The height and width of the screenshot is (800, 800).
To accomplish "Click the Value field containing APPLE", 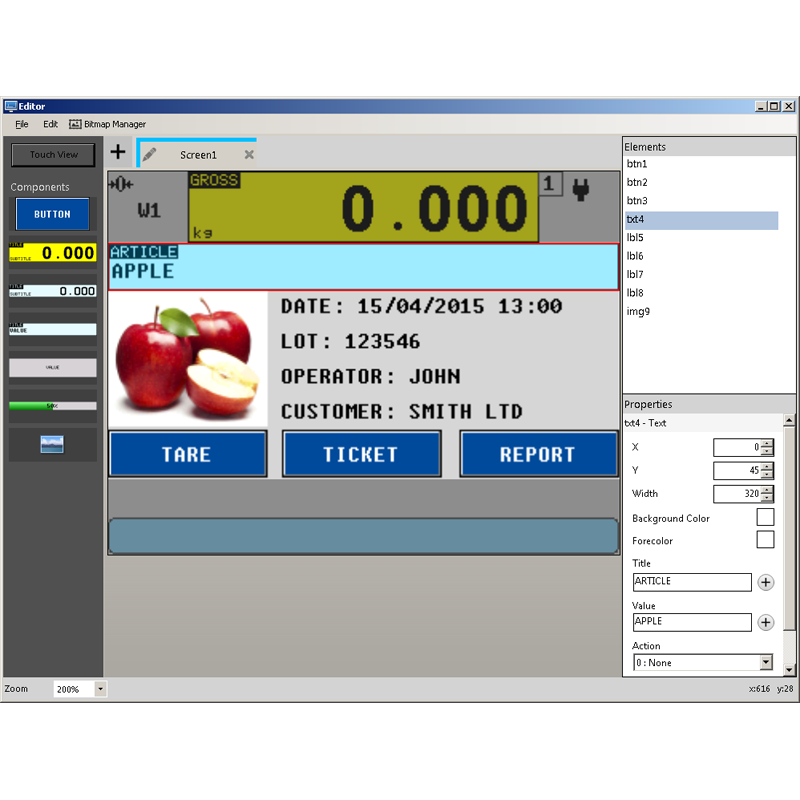I will click(692, 622).
